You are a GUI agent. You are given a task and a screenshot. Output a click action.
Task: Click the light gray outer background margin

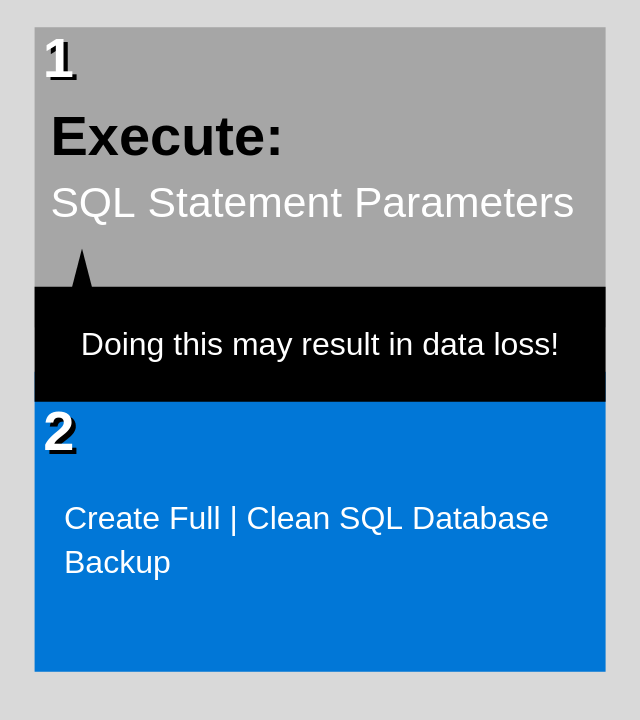point(320,696)
